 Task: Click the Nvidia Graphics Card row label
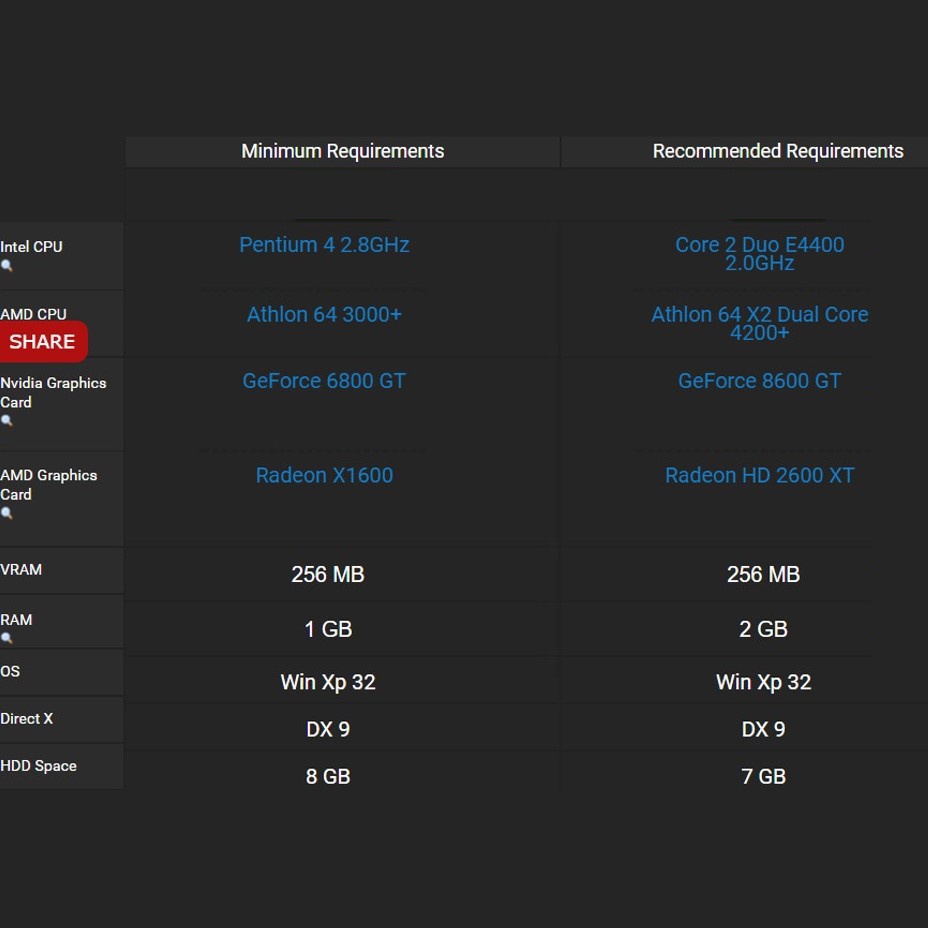53,392
